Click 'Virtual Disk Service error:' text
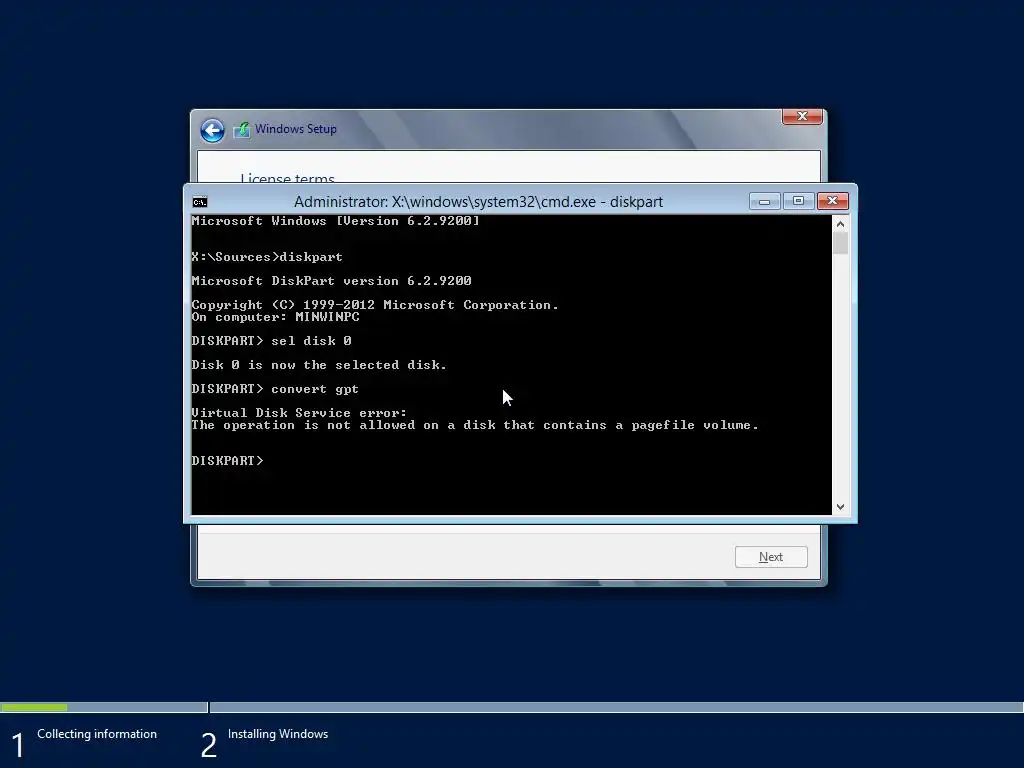The height and width of the screenshot is (768, 1024). [299, 413]
